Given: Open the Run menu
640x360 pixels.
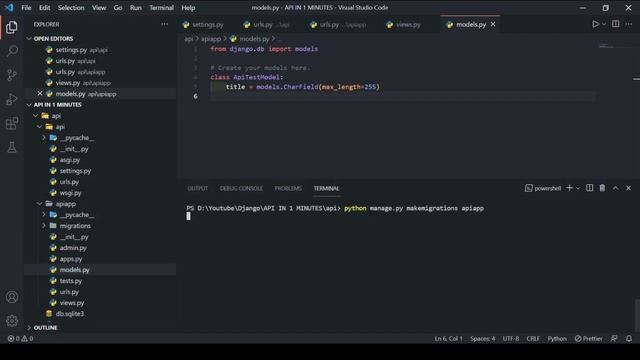Looking at the screenshot, I should pos(136,7).
